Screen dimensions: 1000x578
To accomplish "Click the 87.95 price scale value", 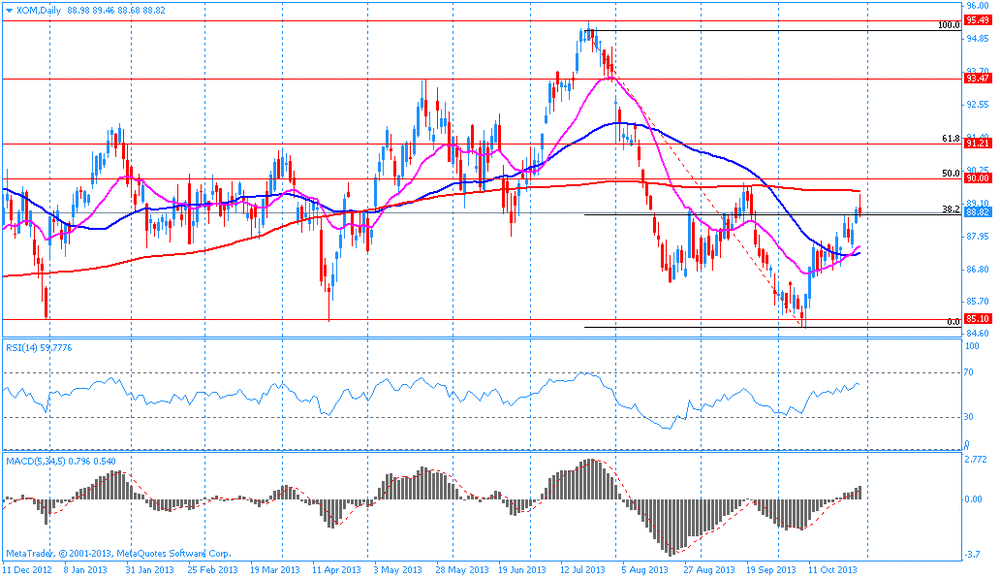I will [x=978, y=237].
